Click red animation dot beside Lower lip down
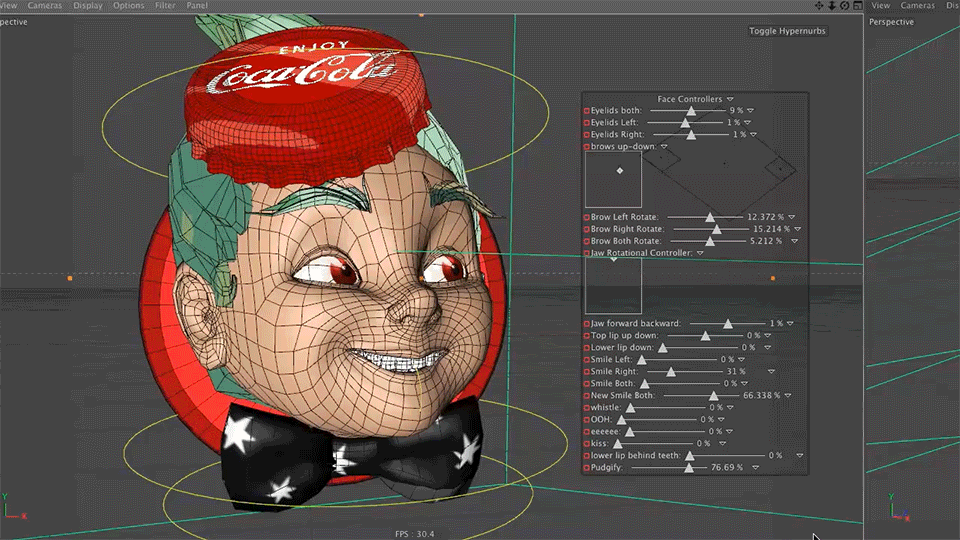The height and width of the screenshot is (540, 960). click(x=587, y=348)
